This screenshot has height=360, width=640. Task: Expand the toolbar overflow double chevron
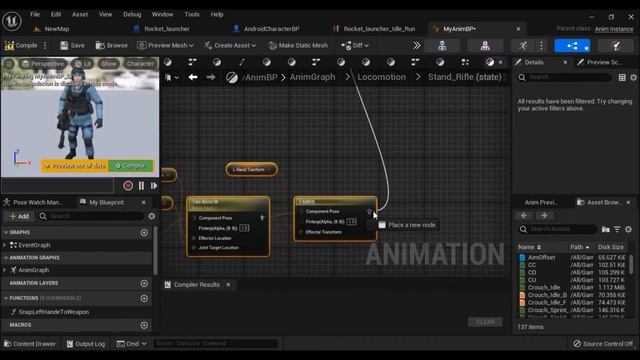[416, 45]
